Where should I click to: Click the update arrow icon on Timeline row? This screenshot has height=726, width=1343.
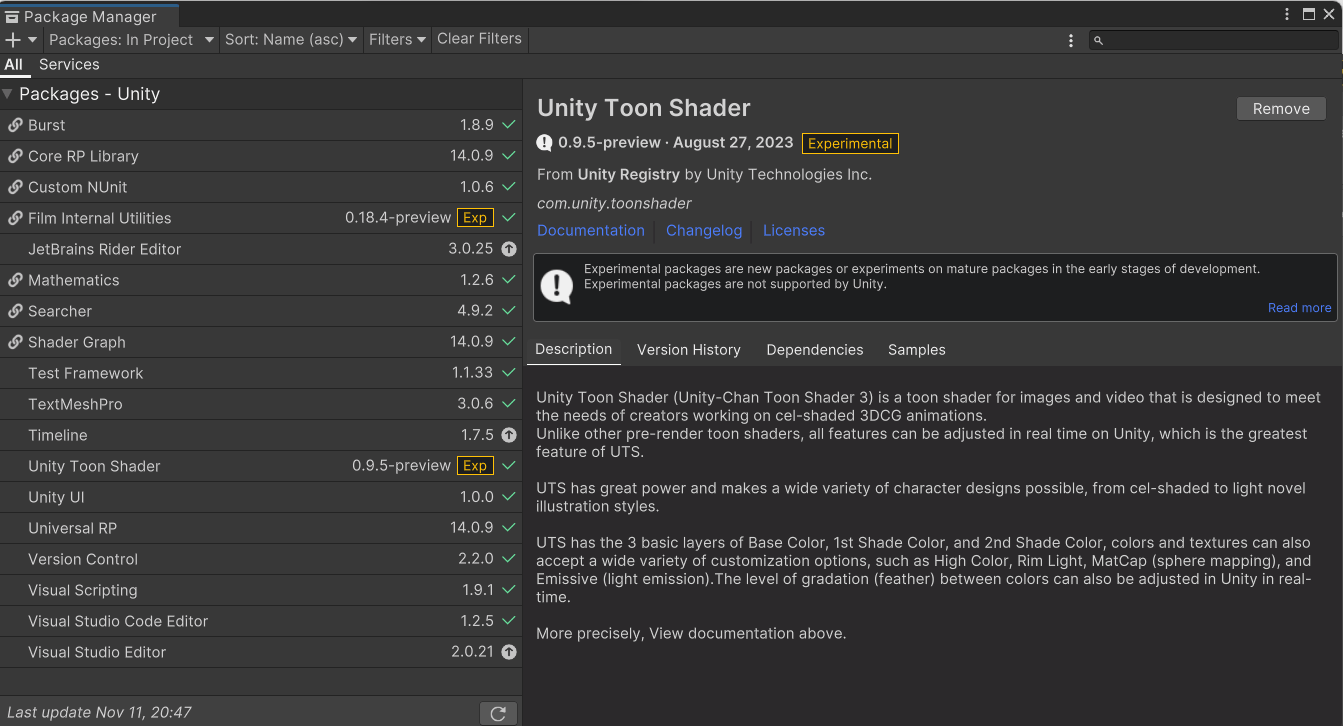[x=509, y=435]
